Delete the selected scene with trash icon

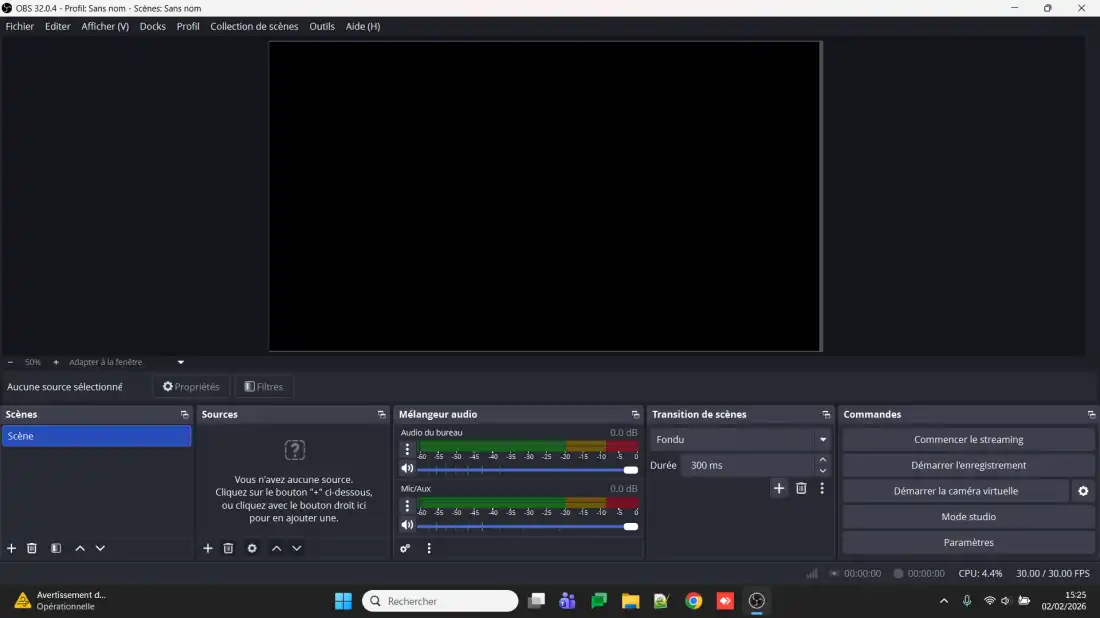click(x=32, y=548)
